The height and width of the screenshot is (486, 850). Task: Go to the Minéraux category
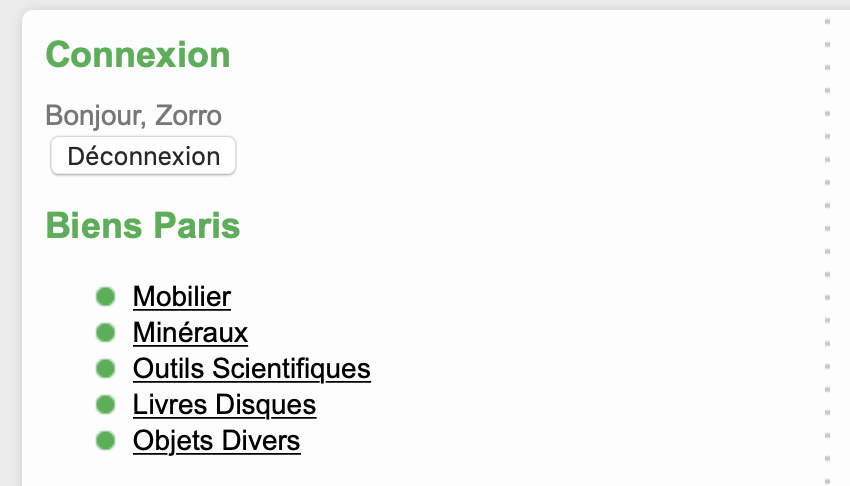(190, 333)
